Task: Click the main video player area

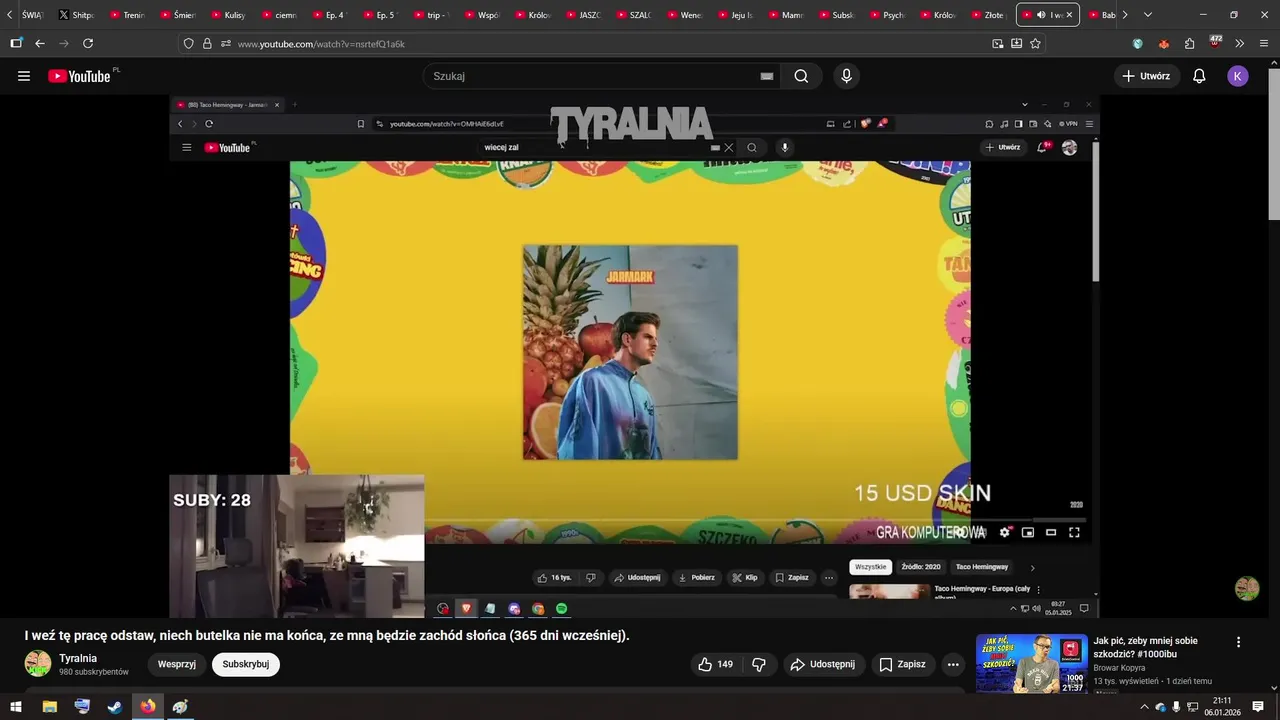Action: (634, 357)
